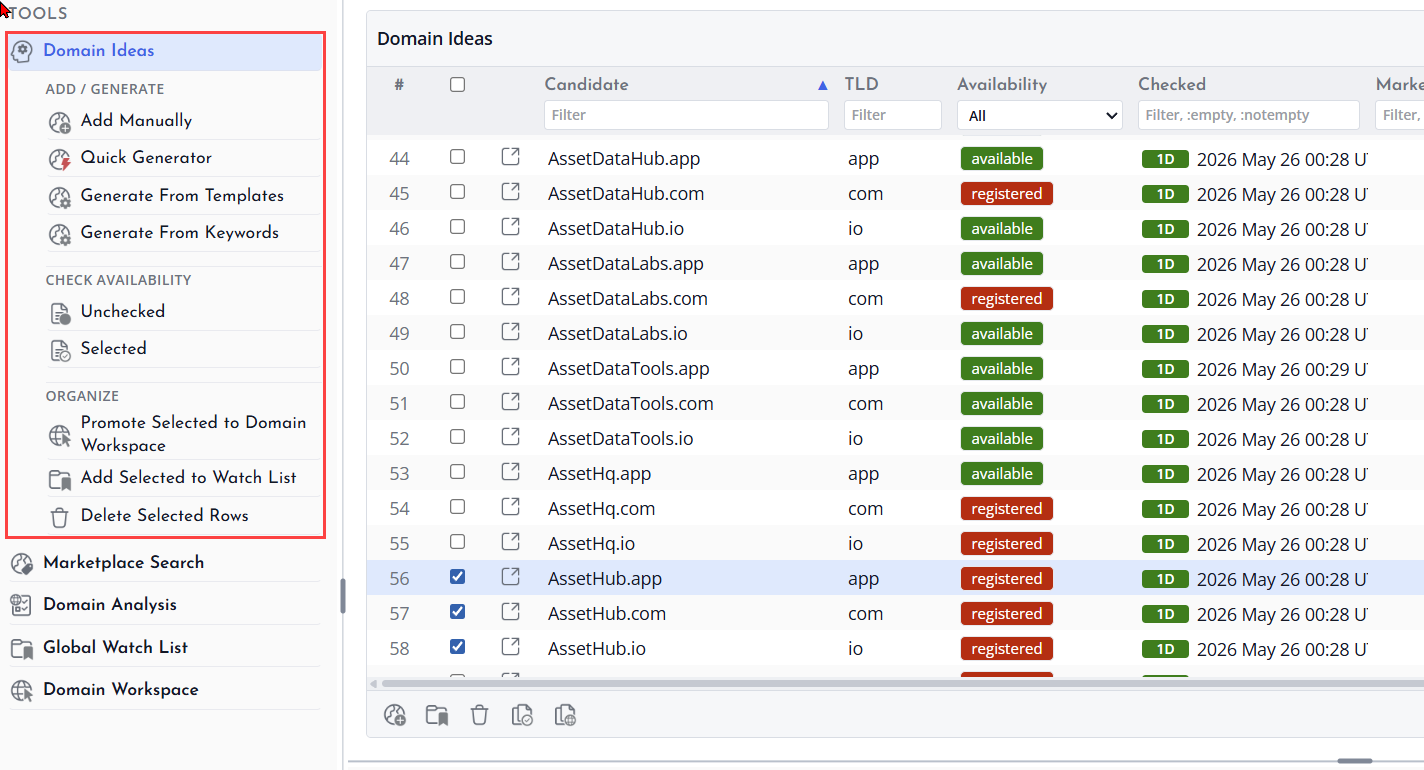1424x770 pixels.
Task: Open Generate From Templates
Action: 182,196
